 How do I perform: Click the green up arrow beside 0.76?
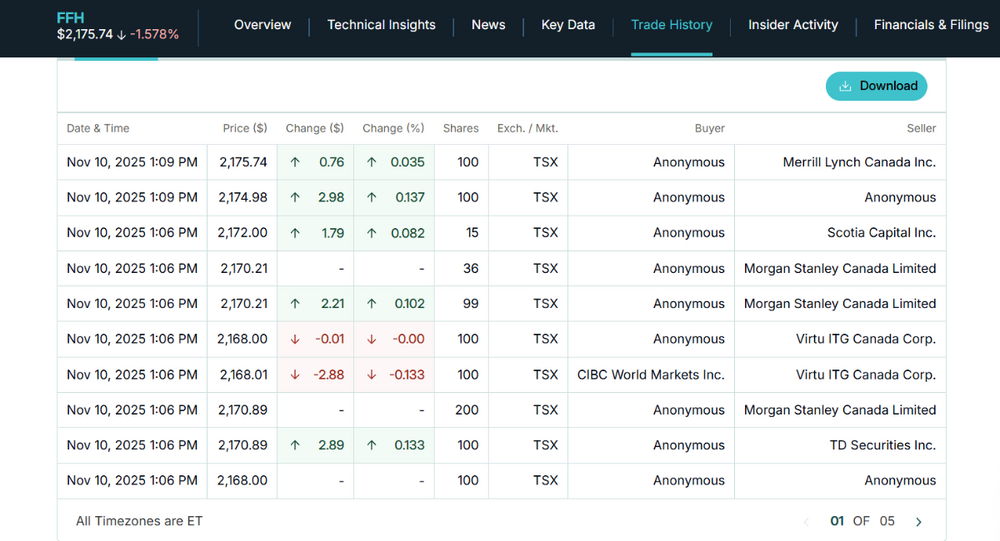(x=295, y=162)
